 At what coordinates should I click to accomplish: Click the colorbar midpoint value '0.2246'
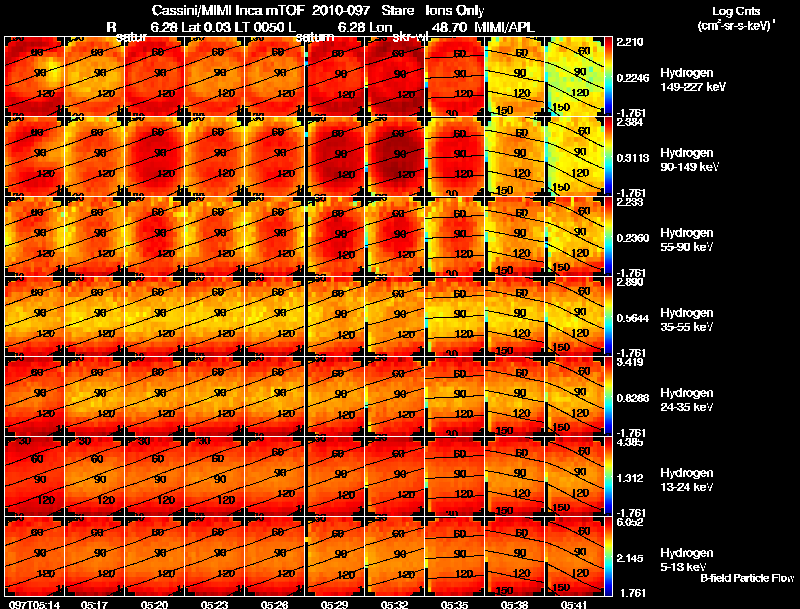[x=633, y=78]
